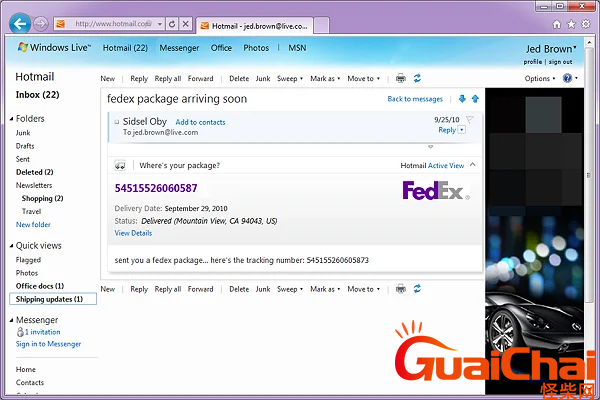Collapse the Quick views section

11,246
